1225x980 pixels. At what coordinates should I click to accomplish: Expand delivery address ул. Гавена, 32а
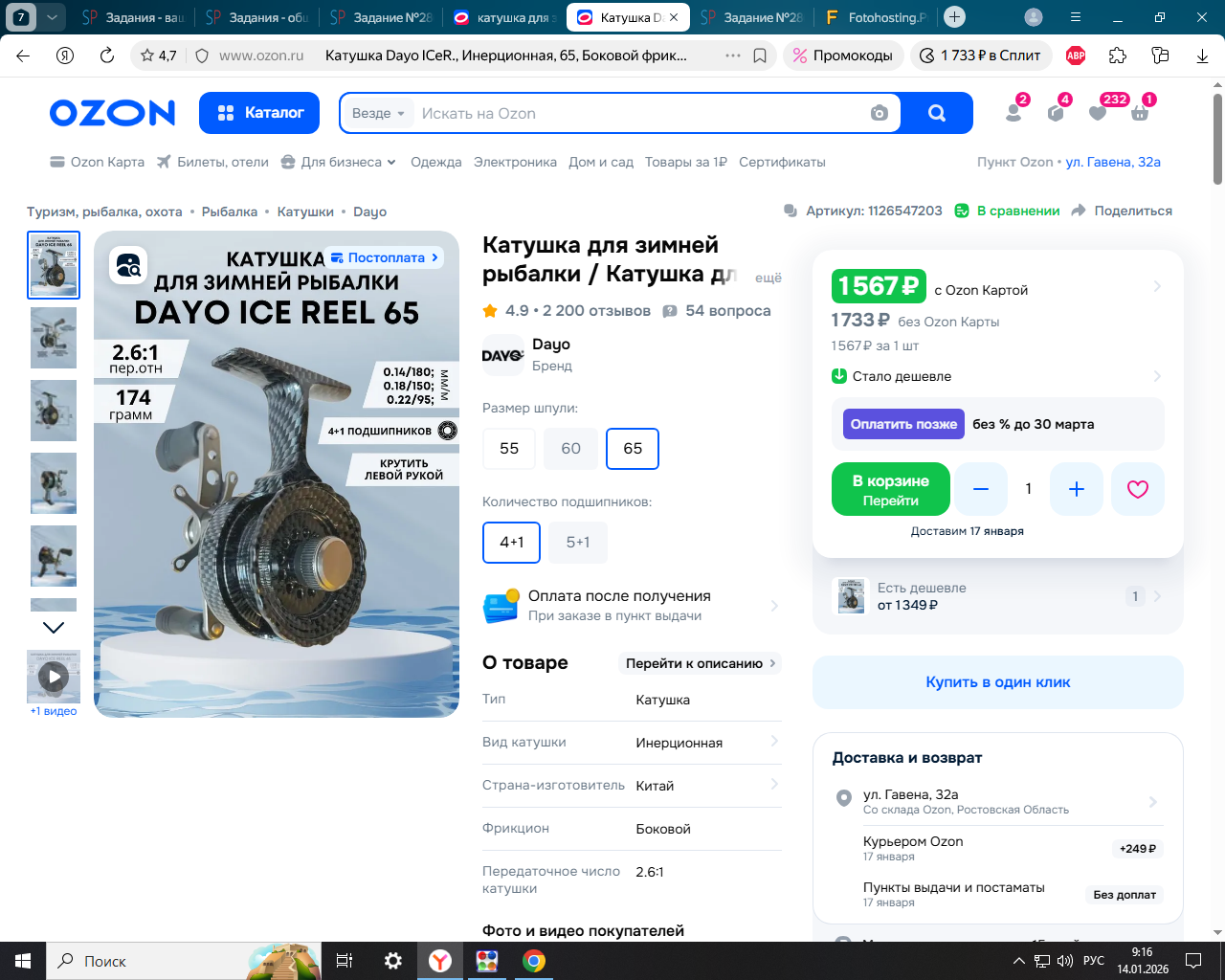coord(1153,801)
